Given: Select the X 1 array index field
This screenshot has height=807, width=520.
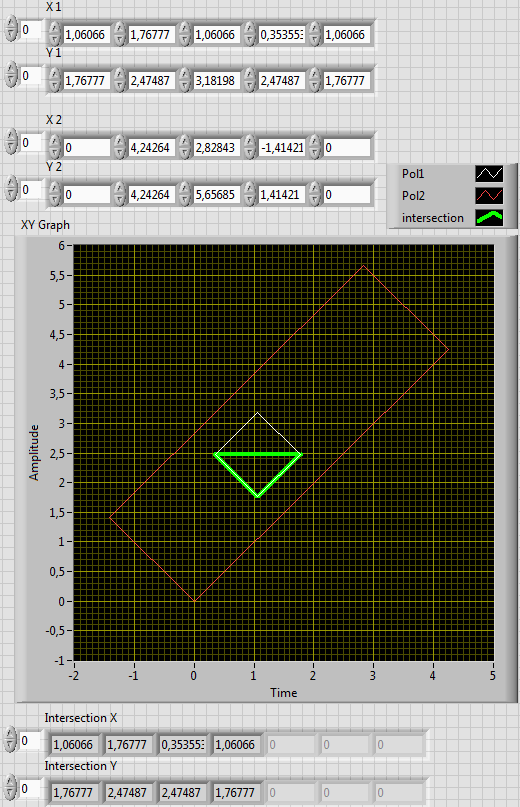Looking at the screenshot, I should tap(31, 29).
